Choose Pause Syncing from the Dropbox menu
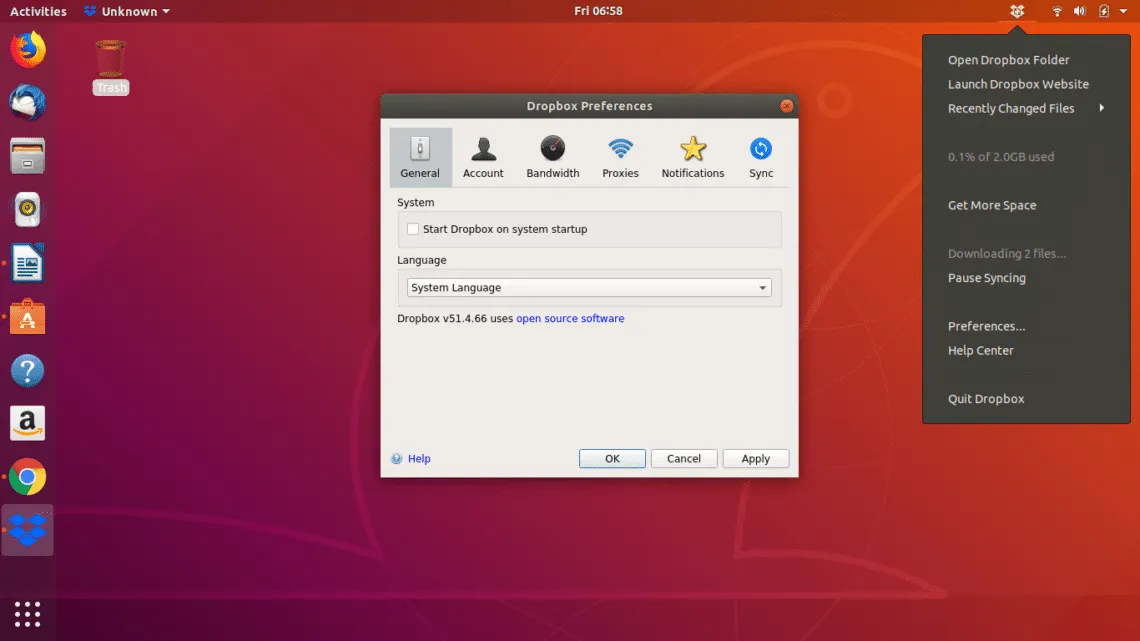This screenshot has width=1140, height=641. point(986,278)
